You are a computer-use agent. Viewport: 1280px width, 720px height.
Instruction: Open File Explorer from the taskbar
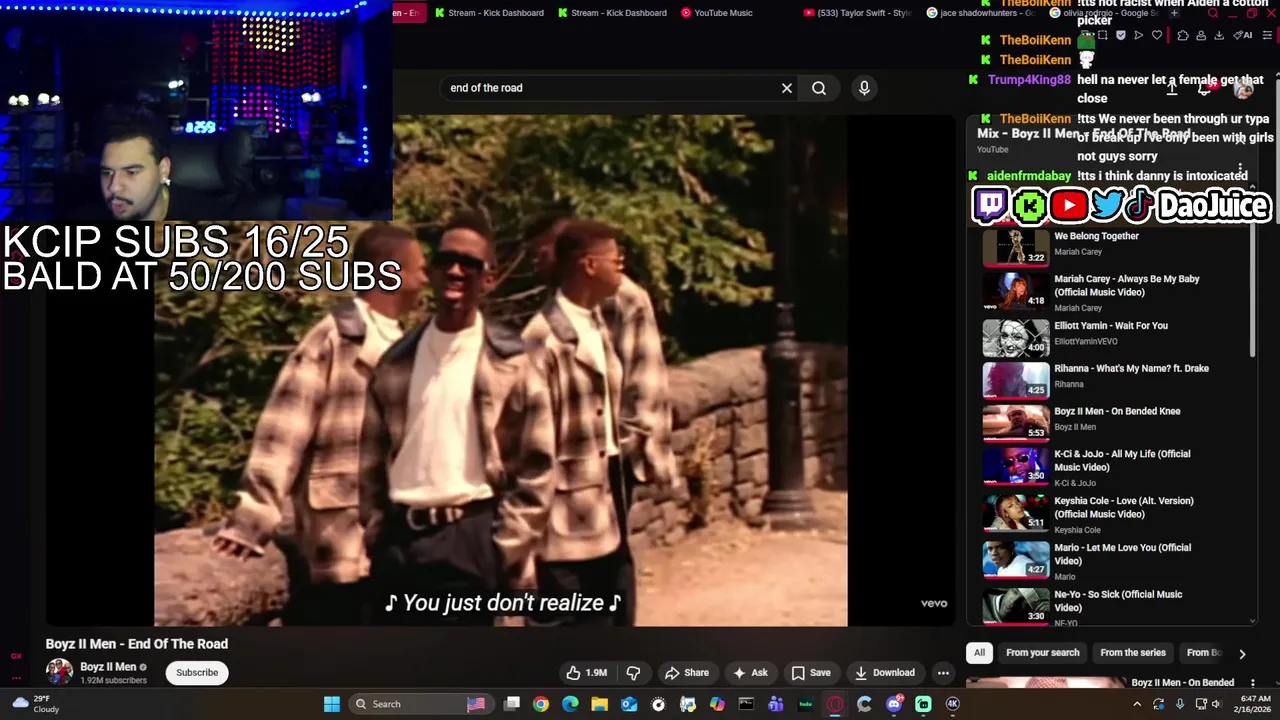pyautogui.click(x=599, y=704)
